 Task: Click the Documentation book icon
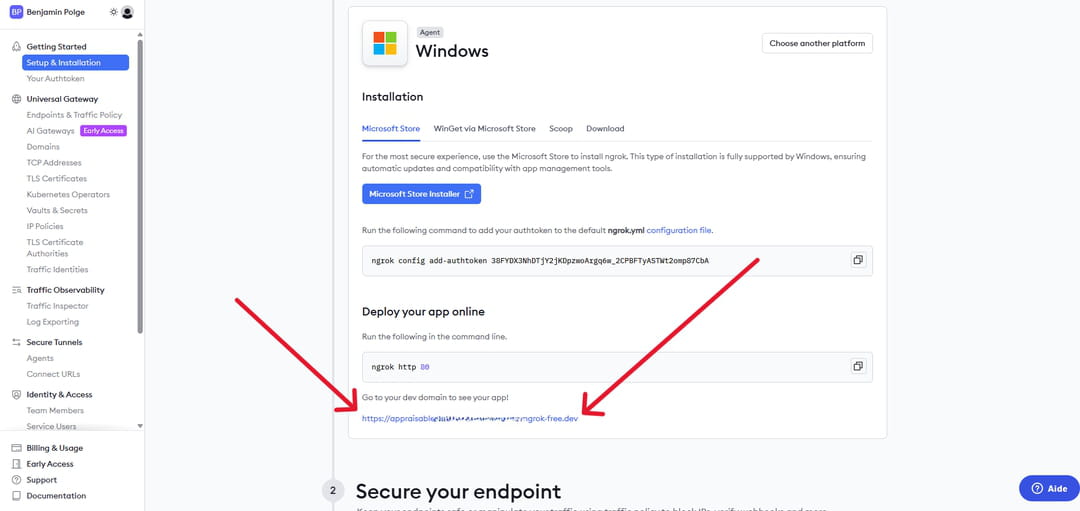tap(16, 496)
